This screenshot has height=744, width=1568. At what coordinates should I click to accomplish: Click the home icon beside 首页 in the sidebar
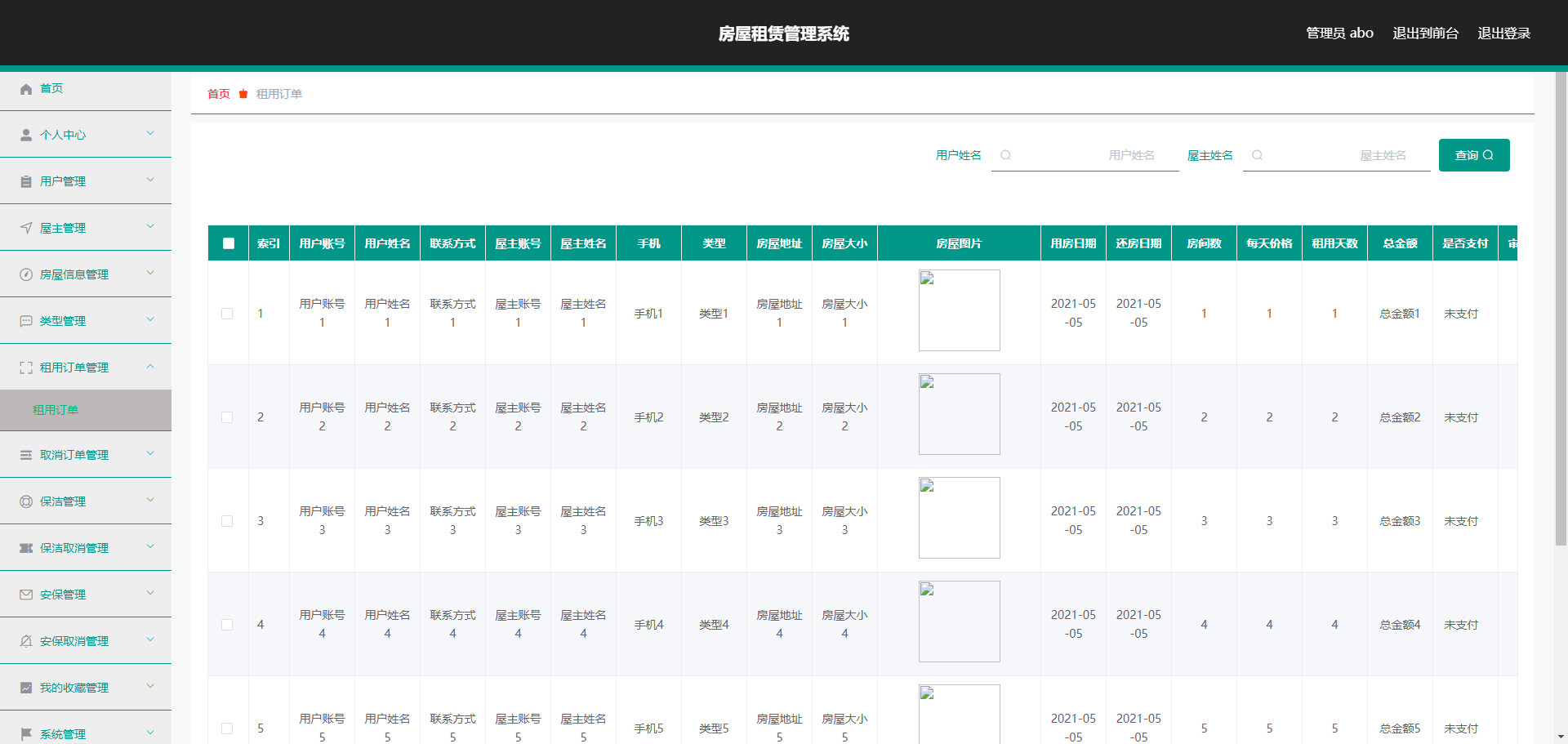(26, 89)
